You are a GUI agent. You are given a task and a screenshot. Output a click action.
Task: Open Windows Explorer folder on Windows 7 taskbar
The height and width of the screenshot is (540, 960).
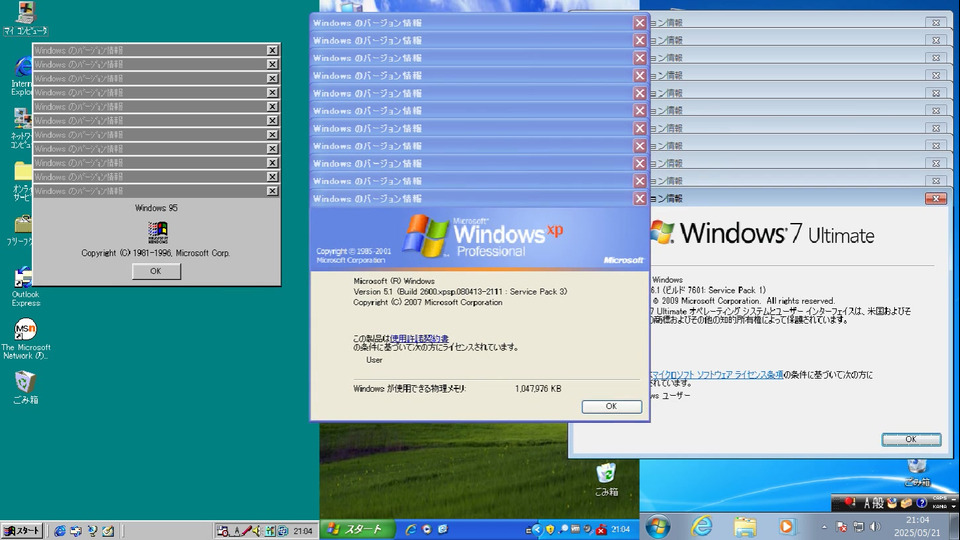[x=745, y=527]
